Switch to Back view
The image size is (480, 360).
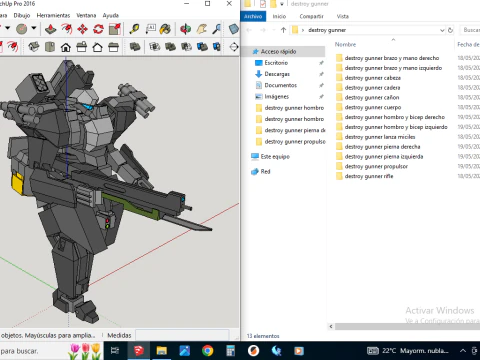[x=97, y=47]
